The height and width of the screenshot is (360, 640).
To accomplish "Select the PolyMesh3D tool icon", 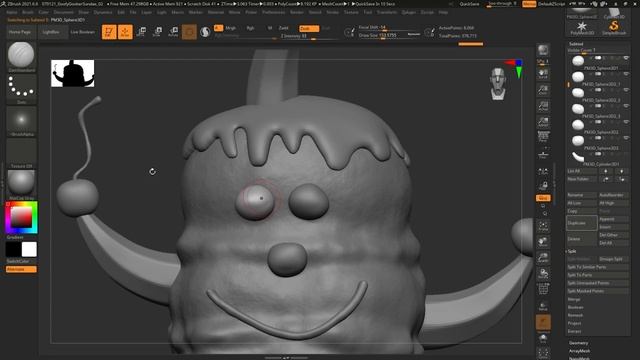I will [x=582, y=28].
